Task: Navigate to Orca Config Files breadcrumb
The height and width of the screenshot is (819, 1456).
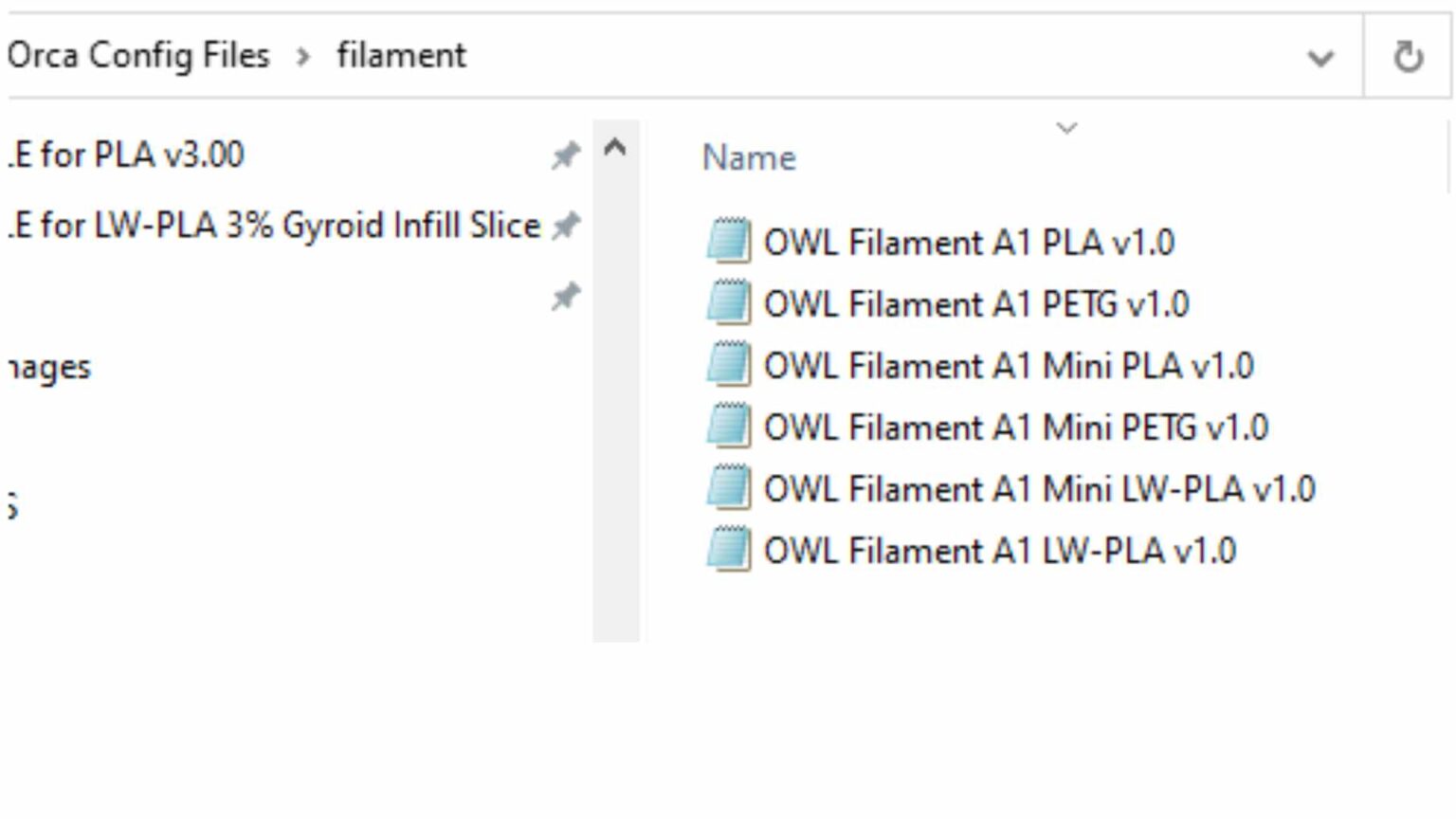Action: click(138, 56)
